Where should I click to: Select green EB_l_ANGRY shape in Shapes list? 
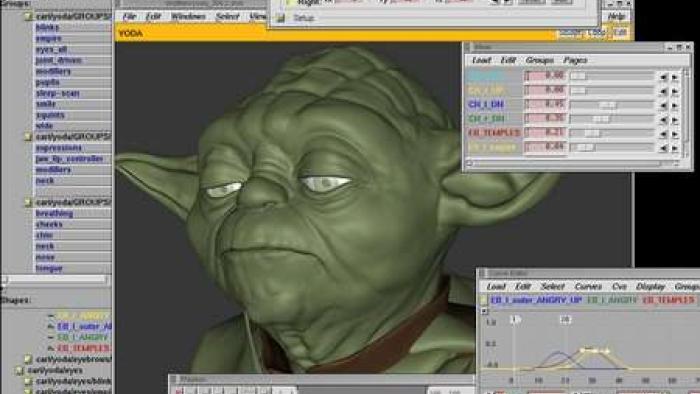pyautogui.click(x=83, y=337)
